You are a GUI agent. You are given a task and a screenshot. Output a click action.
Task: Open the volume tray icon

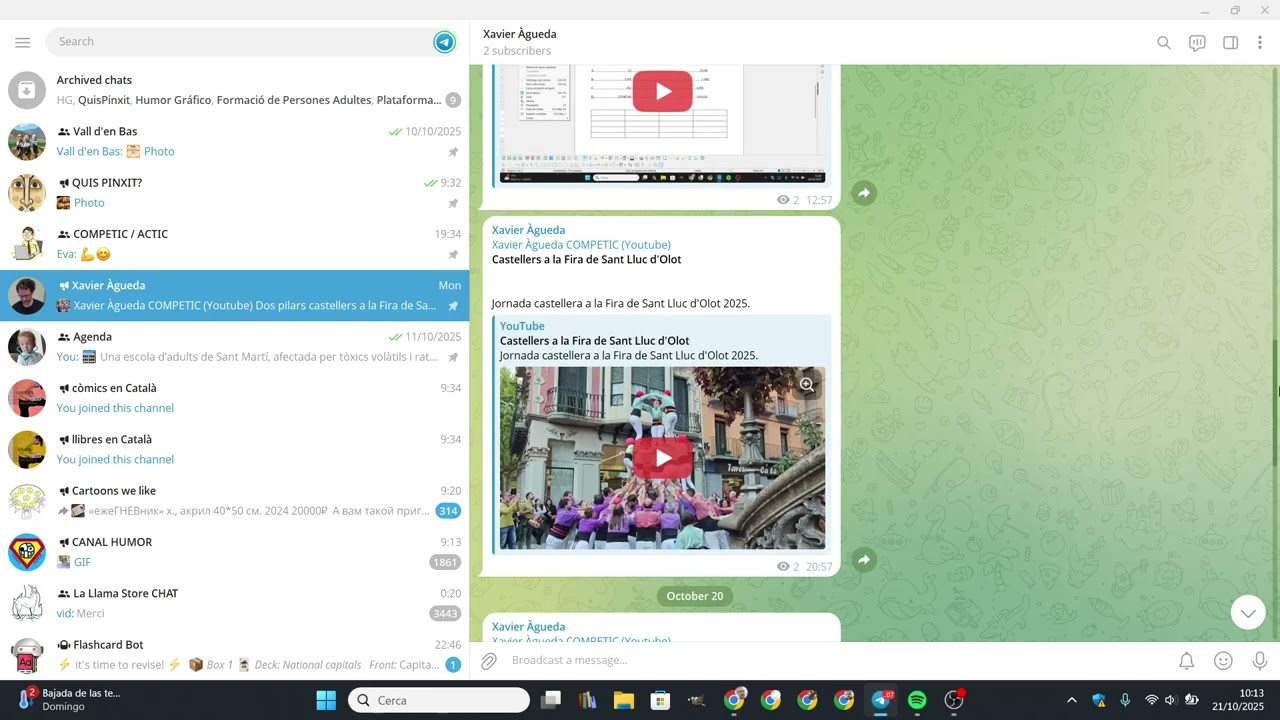pos(1170,700)
